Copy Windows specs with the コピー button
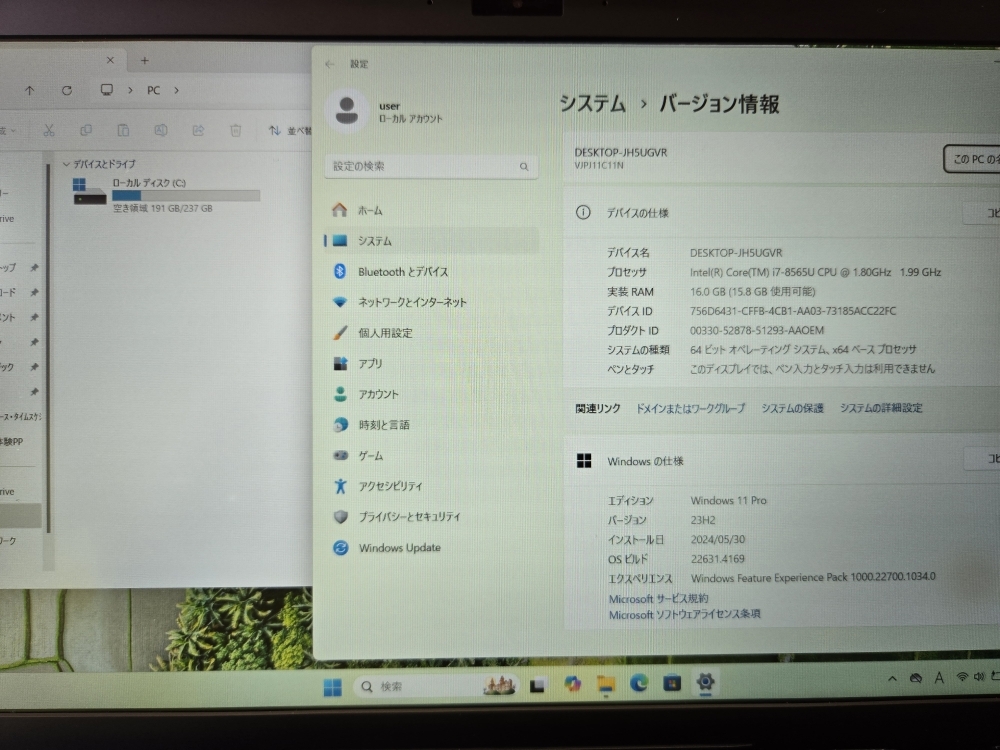This screenshot has height=750, width=1000. point(982,459)
